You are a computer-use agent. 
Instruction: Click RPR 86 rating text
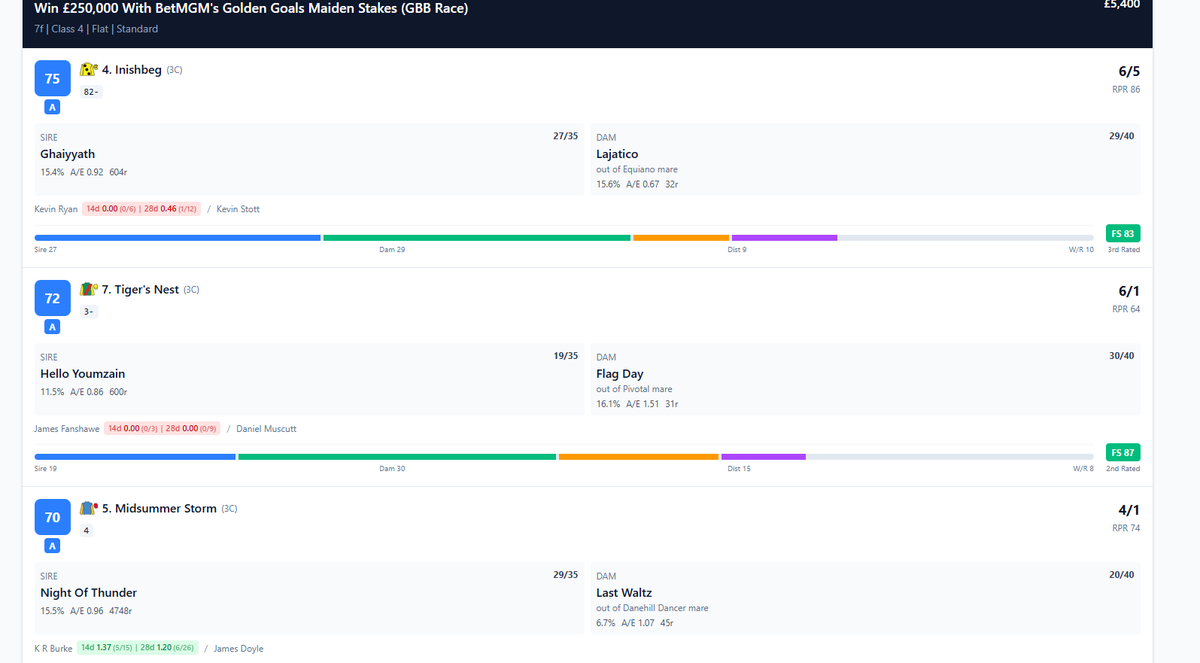(1126, 90)
